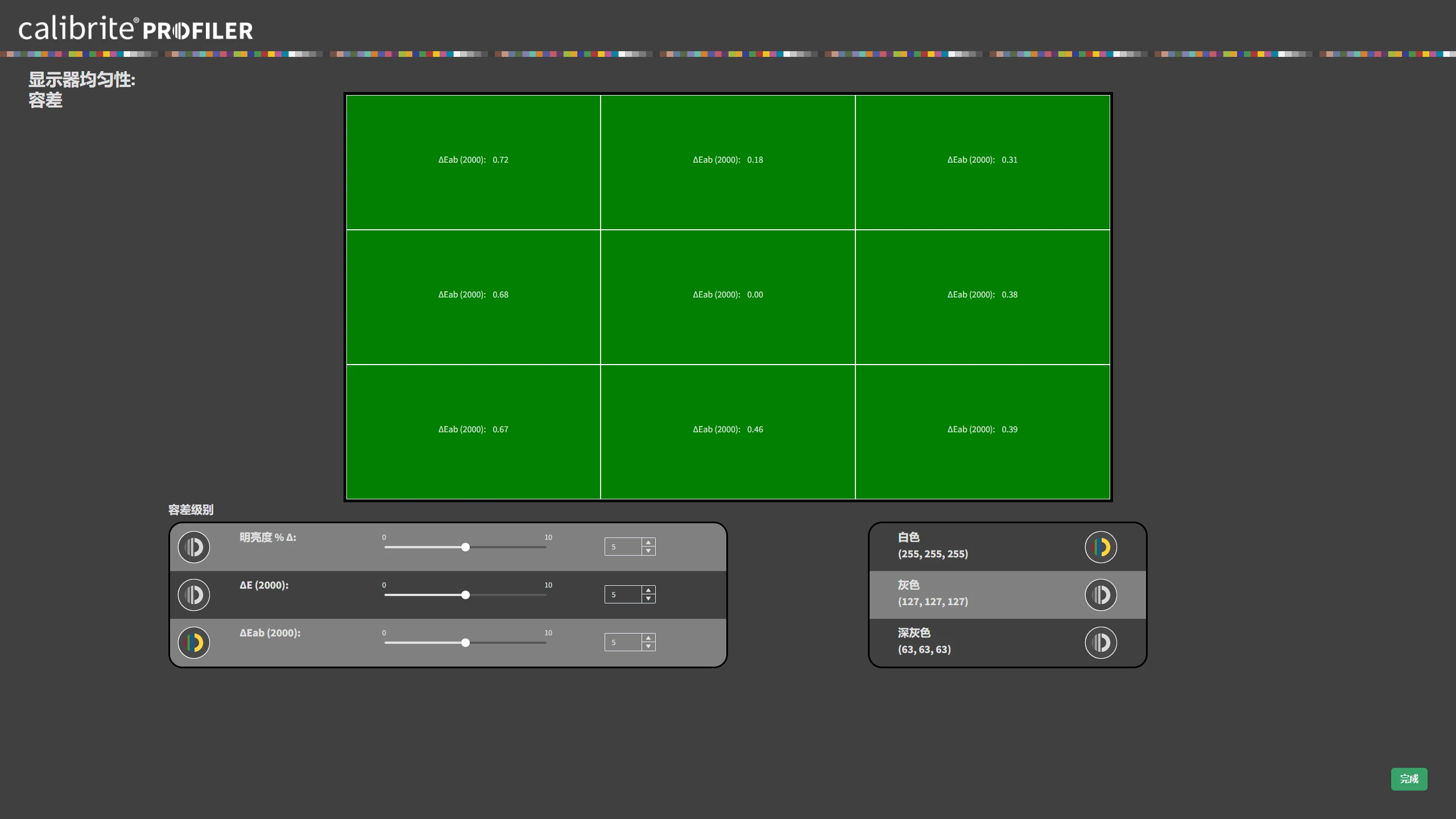
Task: Decrease the ΔE (2000) spinner value
Action: (x=648, y=599)
